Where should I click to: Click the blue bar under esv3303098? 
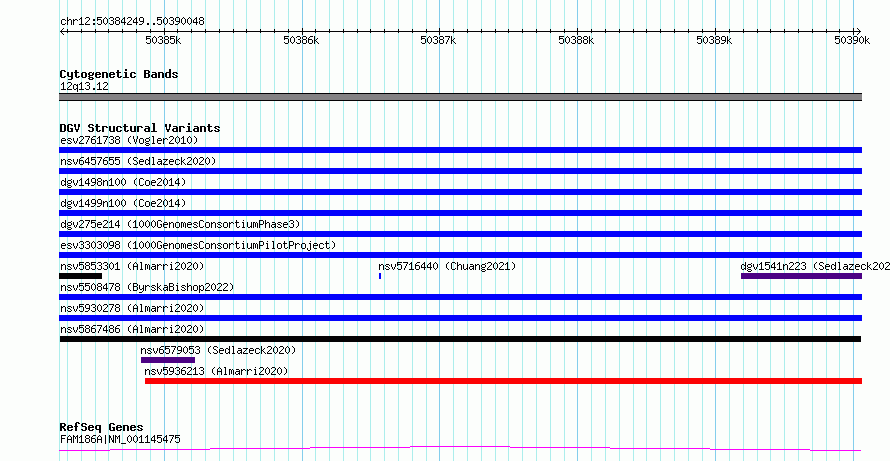pos(460,255)
